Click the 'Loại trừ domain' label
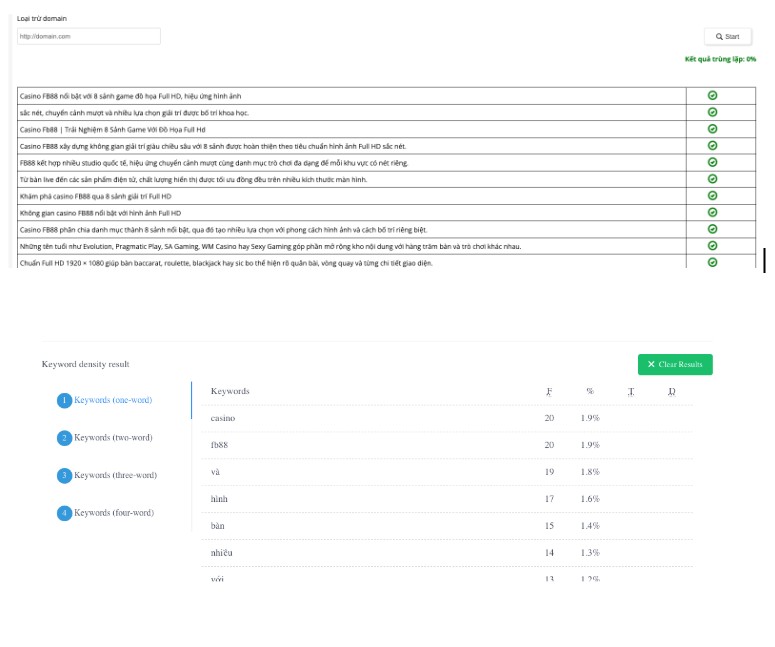Viewport: 775px width, 647px height. pyautogui.click(x=42, y=18)
